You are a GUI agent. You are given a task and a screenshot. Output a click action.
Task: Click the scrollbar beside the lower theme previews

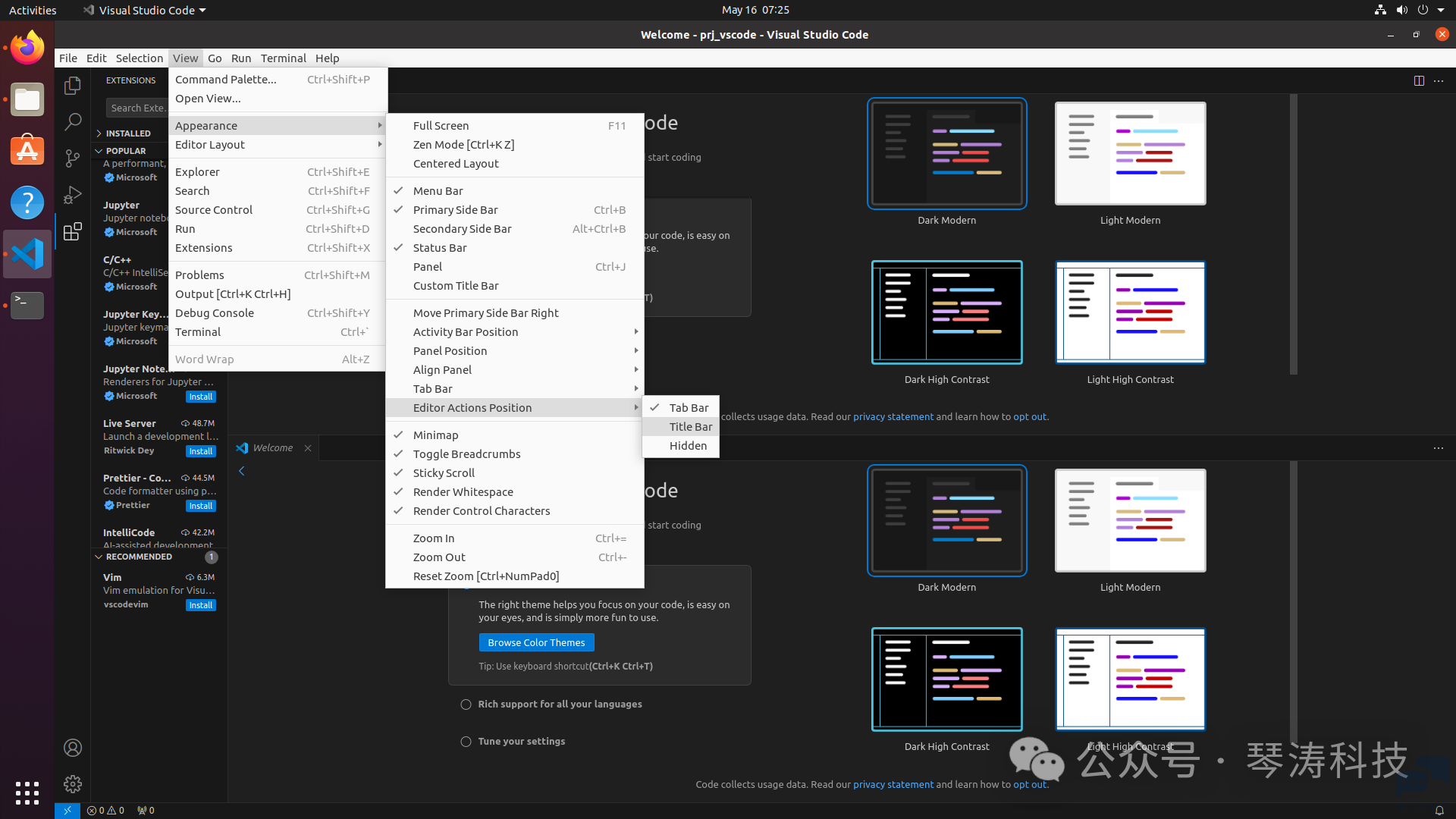click(1294, 602)
